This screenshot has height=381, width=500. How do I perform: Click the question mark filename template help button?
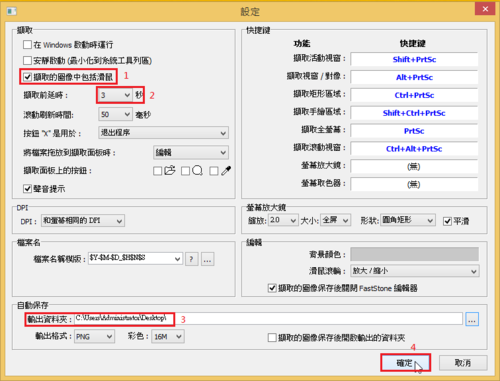(191, 259)
